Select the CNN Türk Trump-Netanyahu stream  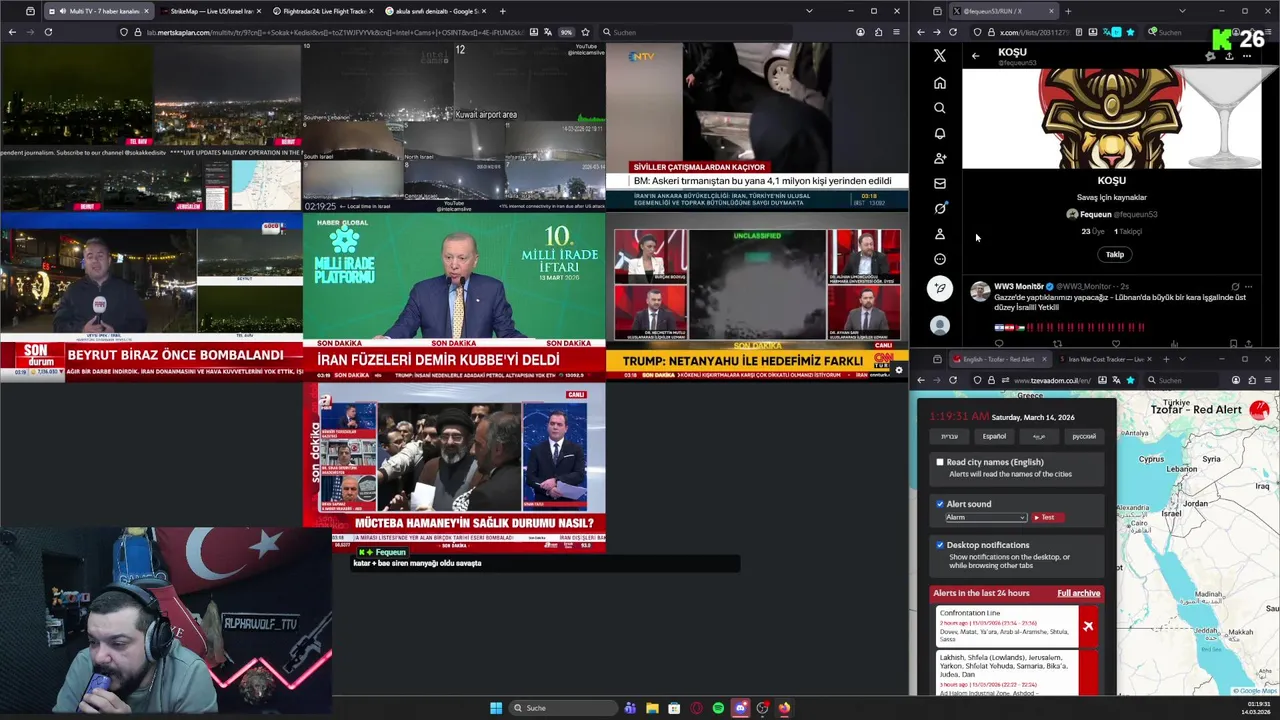click(x=757, y=295)
